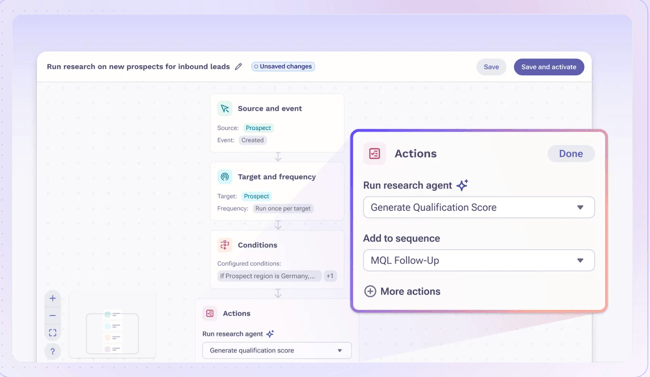The image size is (650, 377).
Task: Show the +1 additional condition badge
Action: coord(330,276)
